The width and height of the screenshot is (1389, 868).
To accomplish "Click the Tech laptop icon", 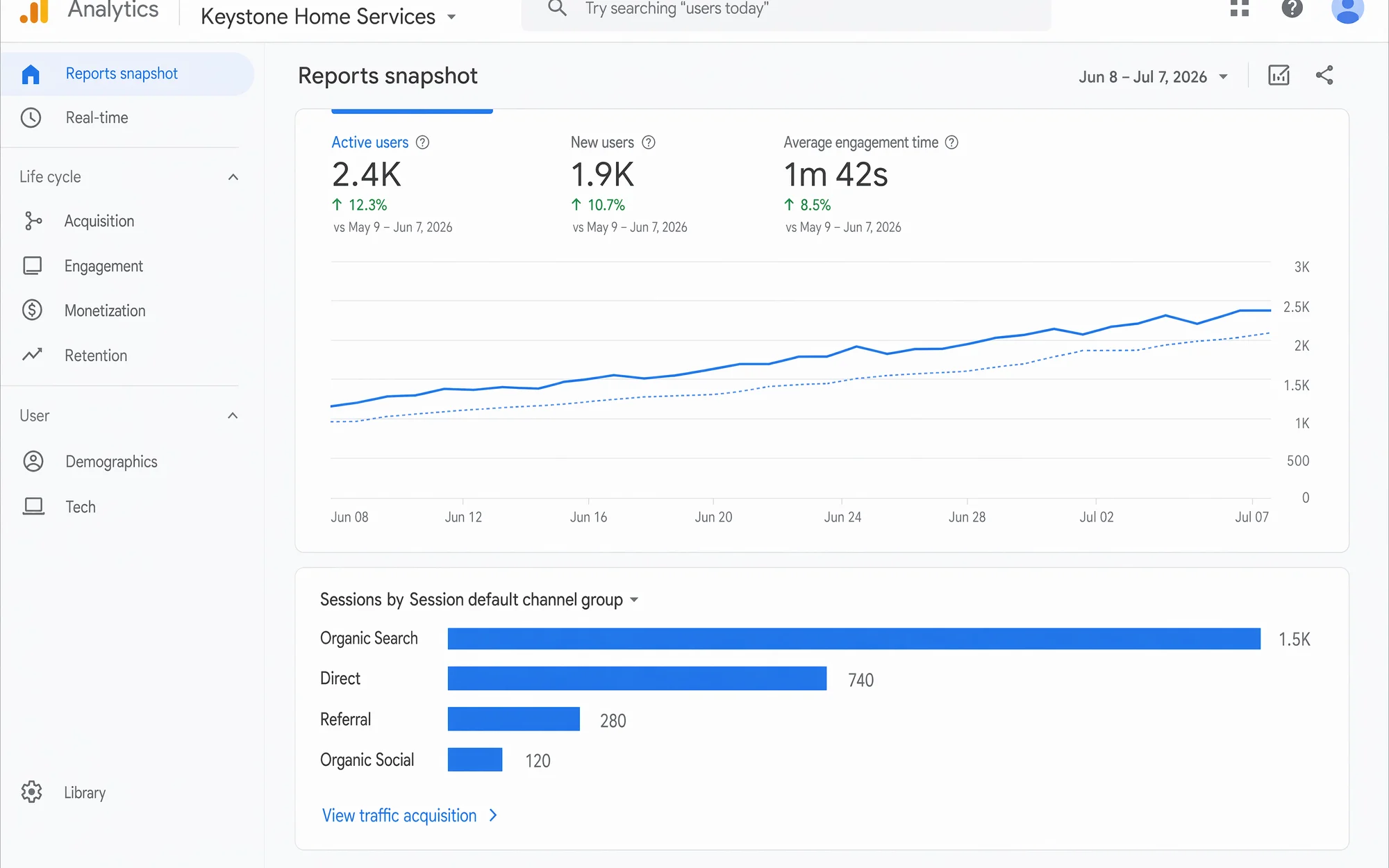I will 33,506.
